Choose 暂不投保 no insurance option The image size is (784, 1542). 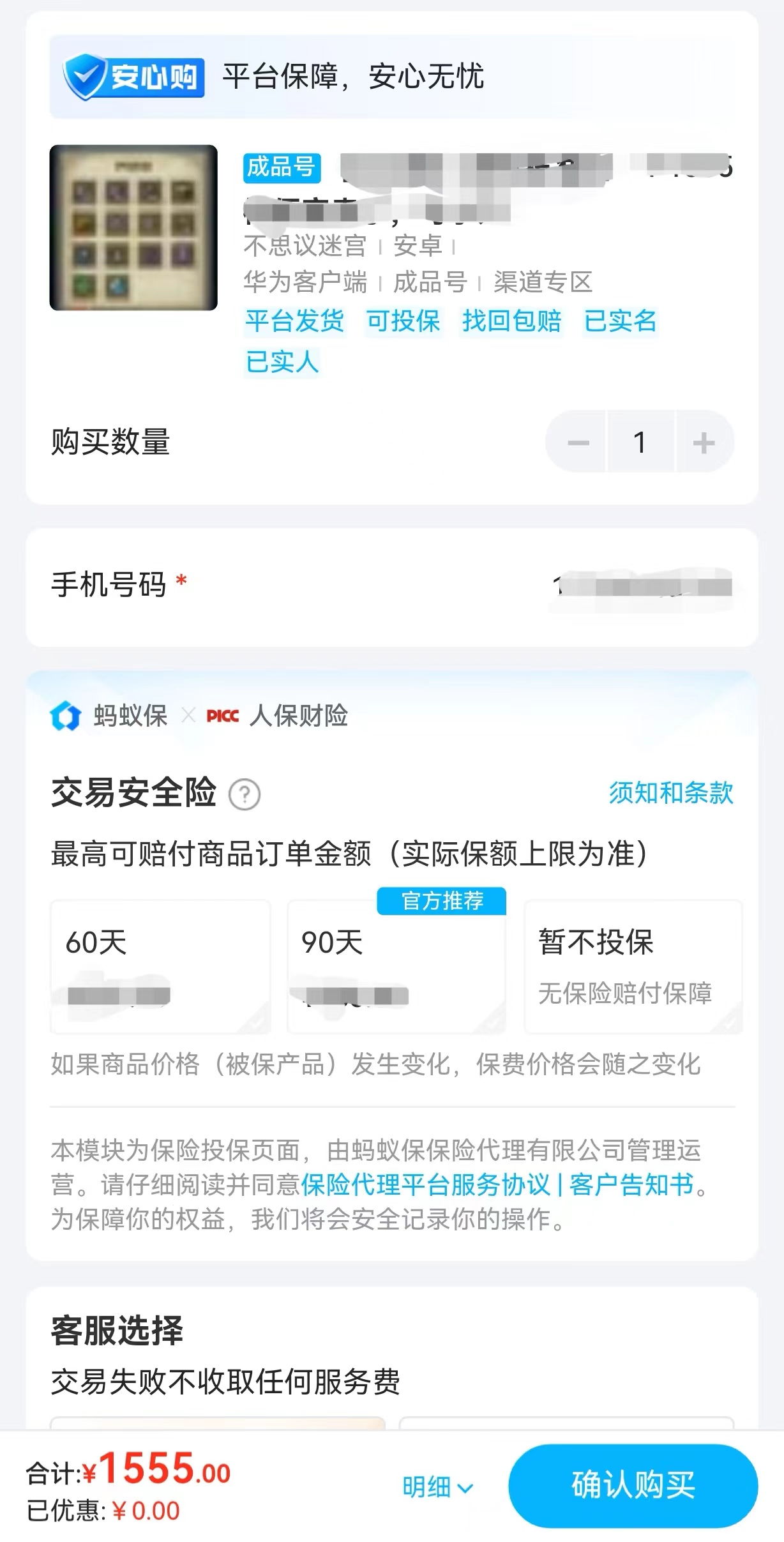click(633, 965)
